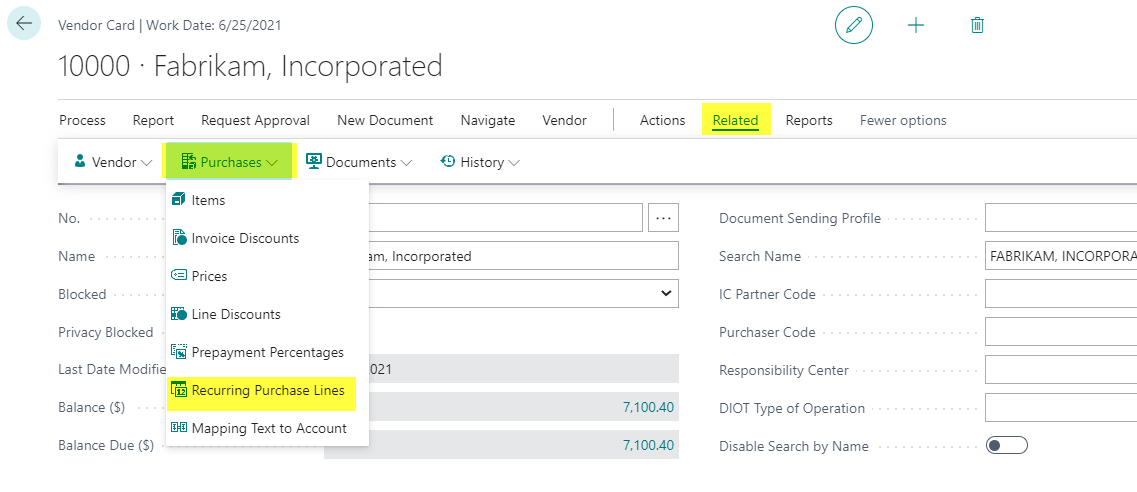
Task: Collapse the Purchases dropdown chevron
Action: (x=272, y=163)
